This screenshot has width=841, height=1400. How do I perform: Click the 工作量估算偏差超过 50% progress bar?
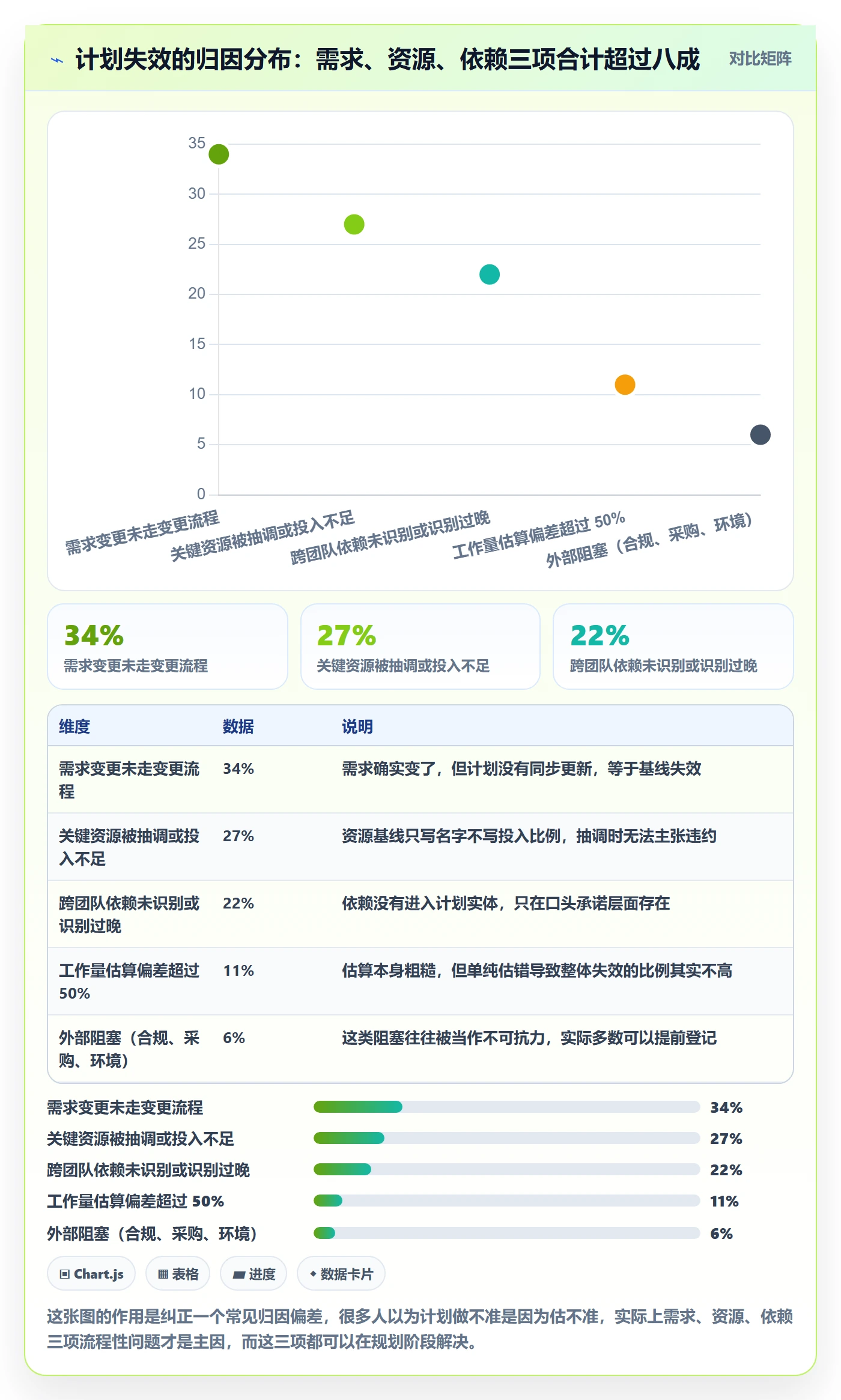[506, 1201]
